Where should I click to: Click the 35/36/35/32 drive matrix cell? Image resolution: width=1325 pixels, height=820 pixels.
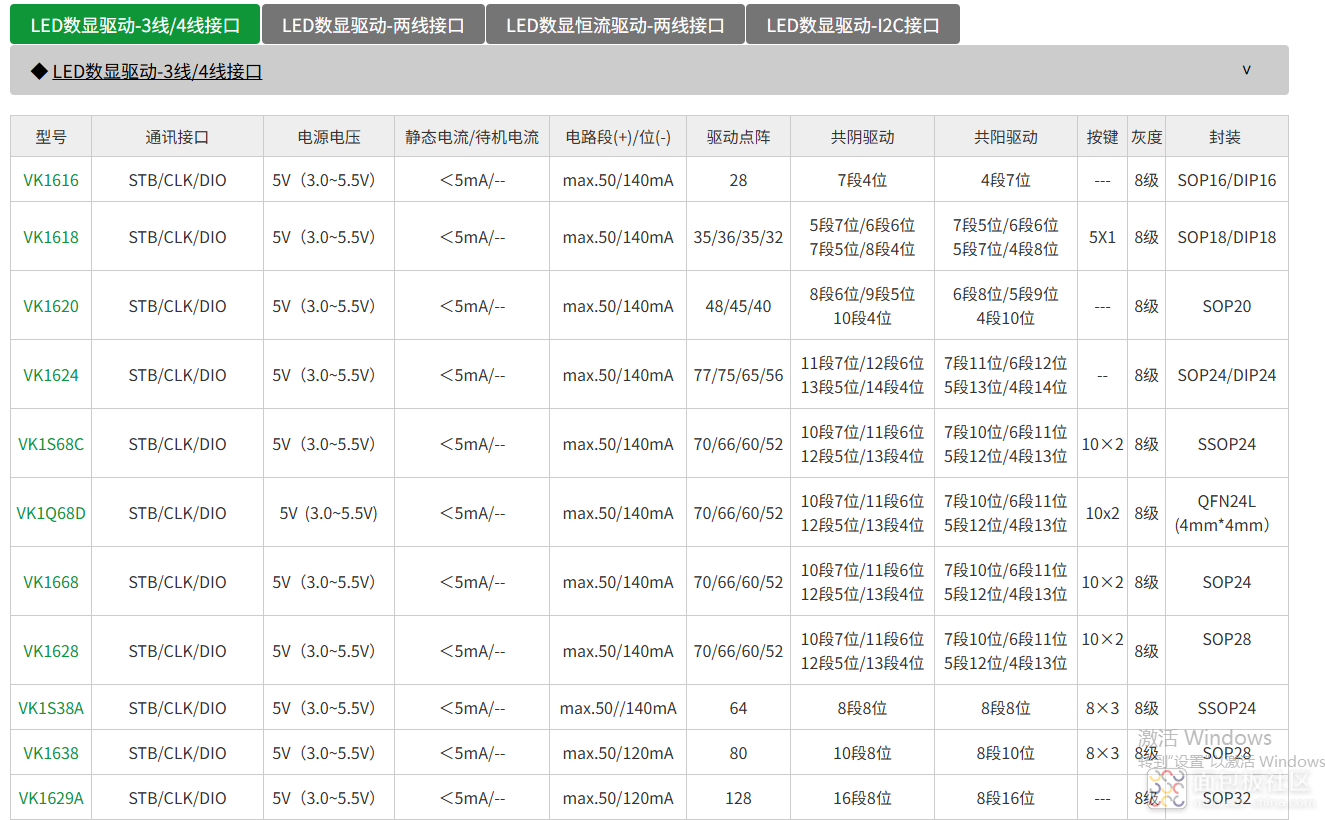[739, 237]
